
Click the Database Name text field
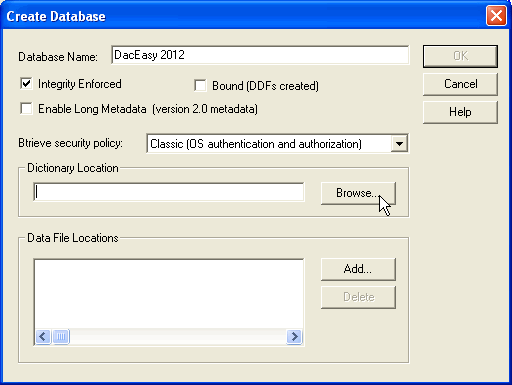pyautogui.click(x=260, y=55)
